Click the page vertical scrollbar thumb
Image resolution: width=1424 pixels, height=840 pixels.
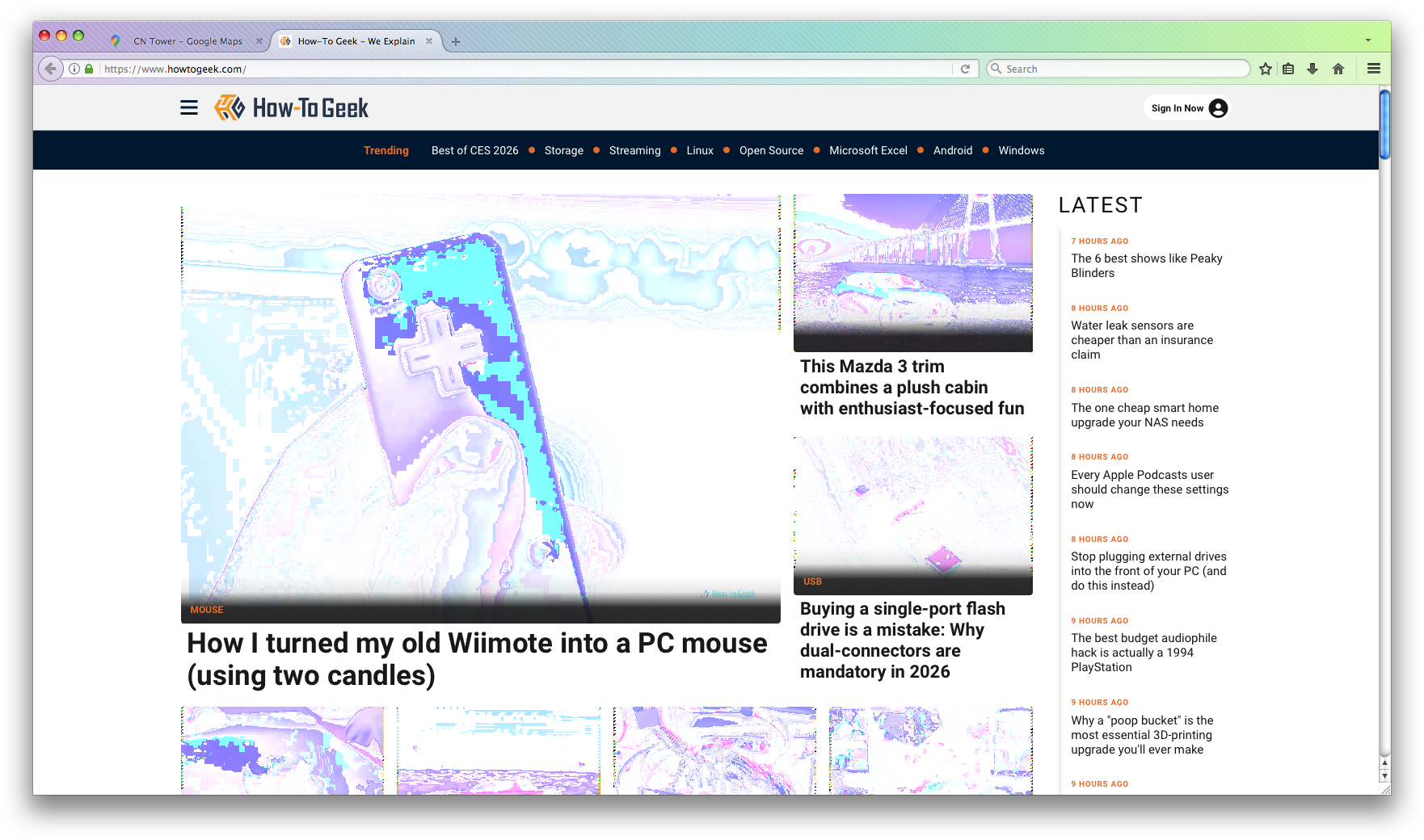[1385, 124]
